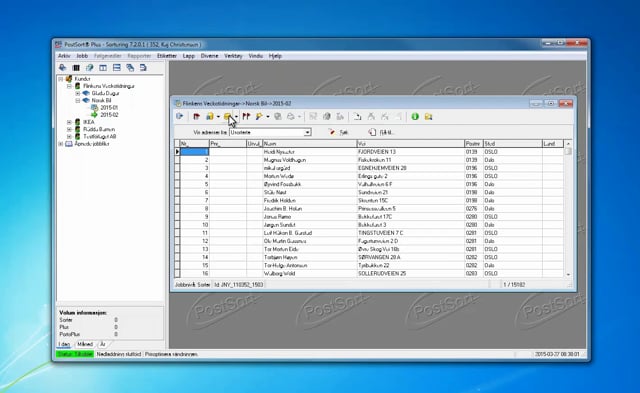The image size is (640, 393).
Task: Click the page-with-arrow icon in job toolbar
Action: point(358,117)
